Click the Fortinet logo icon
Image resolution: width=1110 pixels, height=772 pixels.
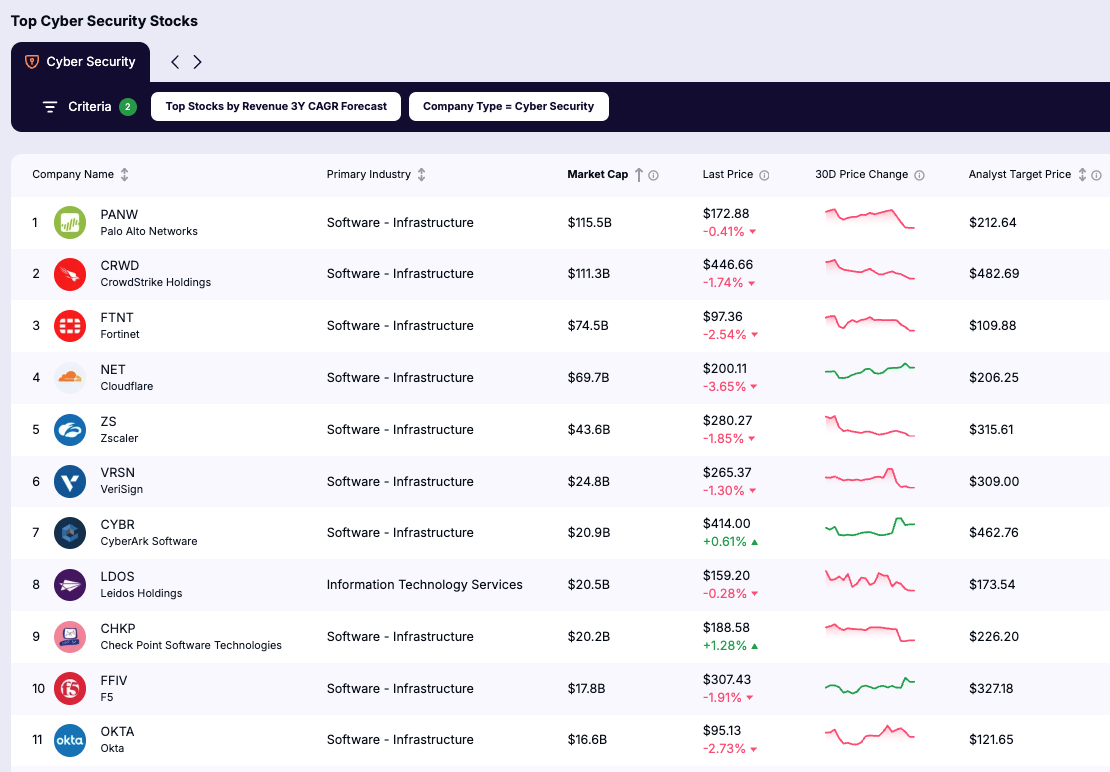(x=70, y=326)
